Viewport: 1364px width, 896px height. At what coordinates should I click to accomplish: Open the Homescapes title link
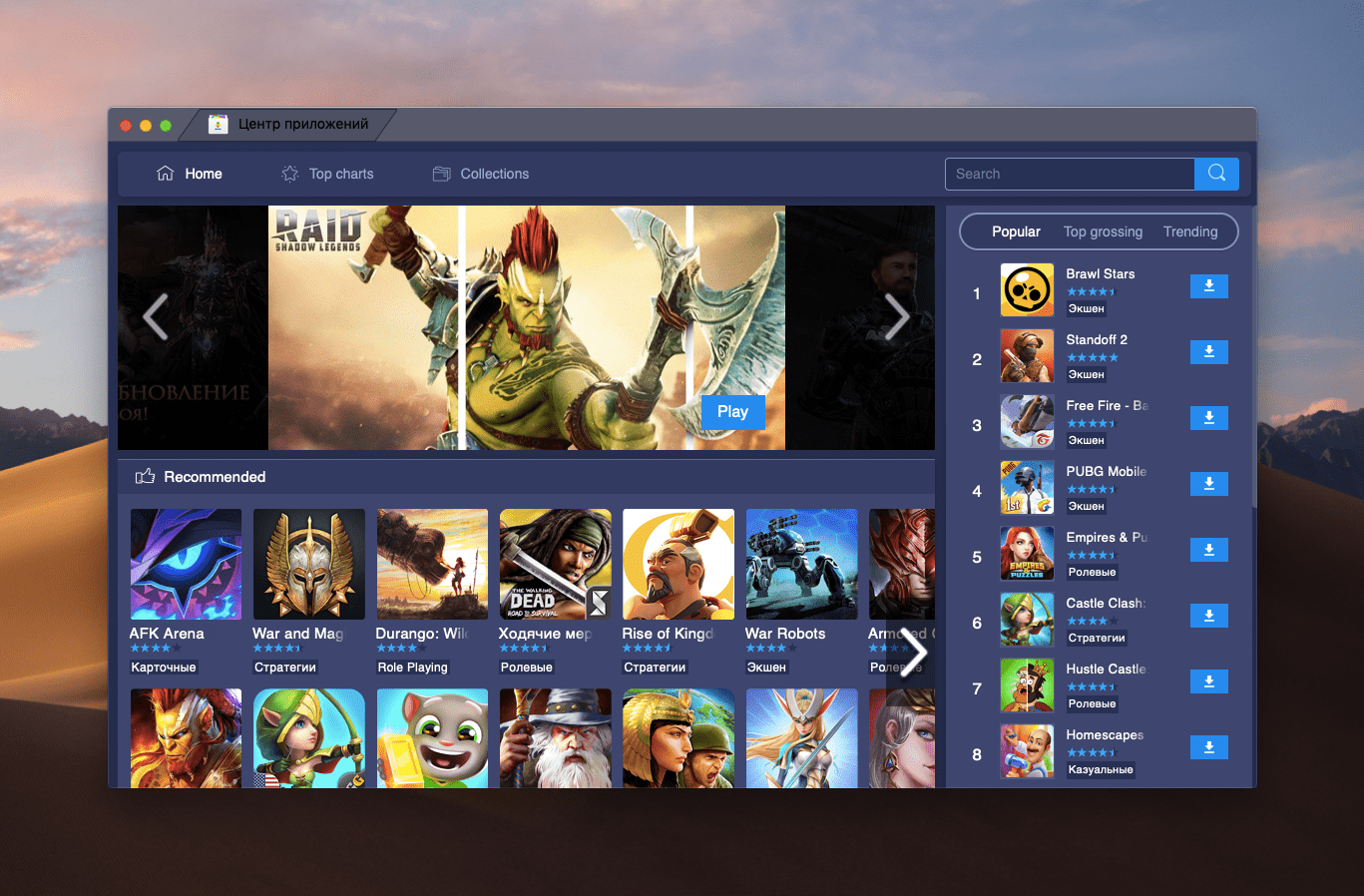[1105, 734]
